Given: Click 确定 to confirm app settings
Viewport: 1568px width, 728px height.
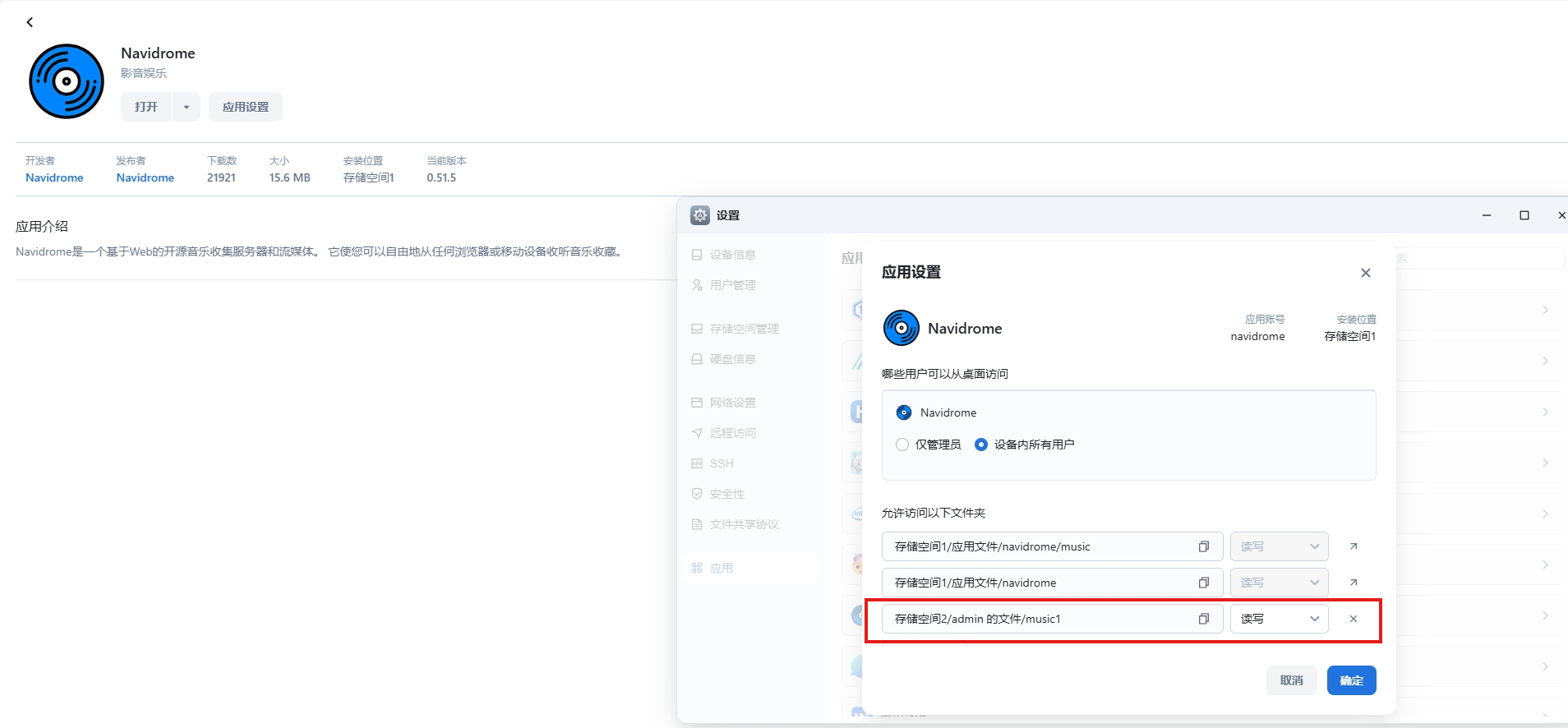Looking at the screenshot, I should coord(1352,680).
